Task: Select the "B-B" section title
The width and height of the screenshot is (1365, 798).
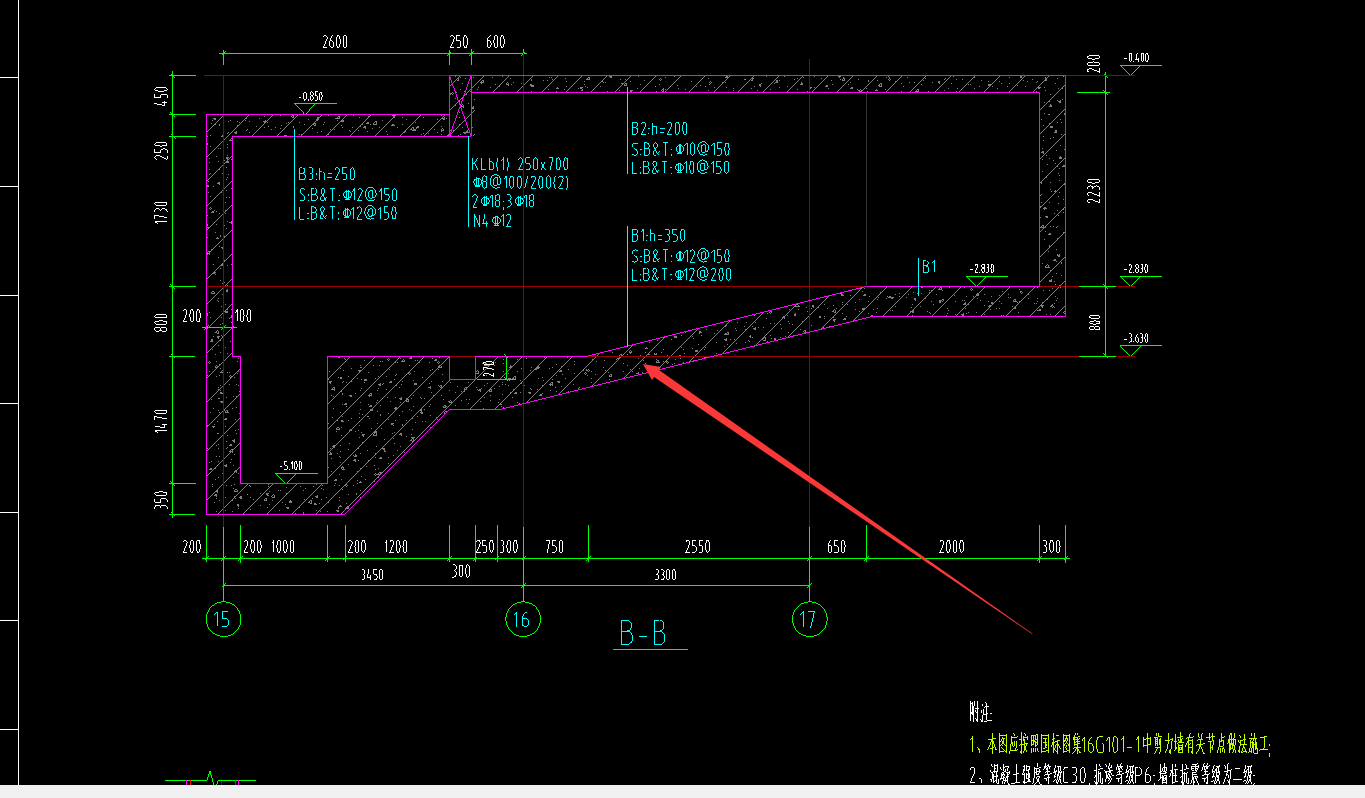Action: pos(643,634)
